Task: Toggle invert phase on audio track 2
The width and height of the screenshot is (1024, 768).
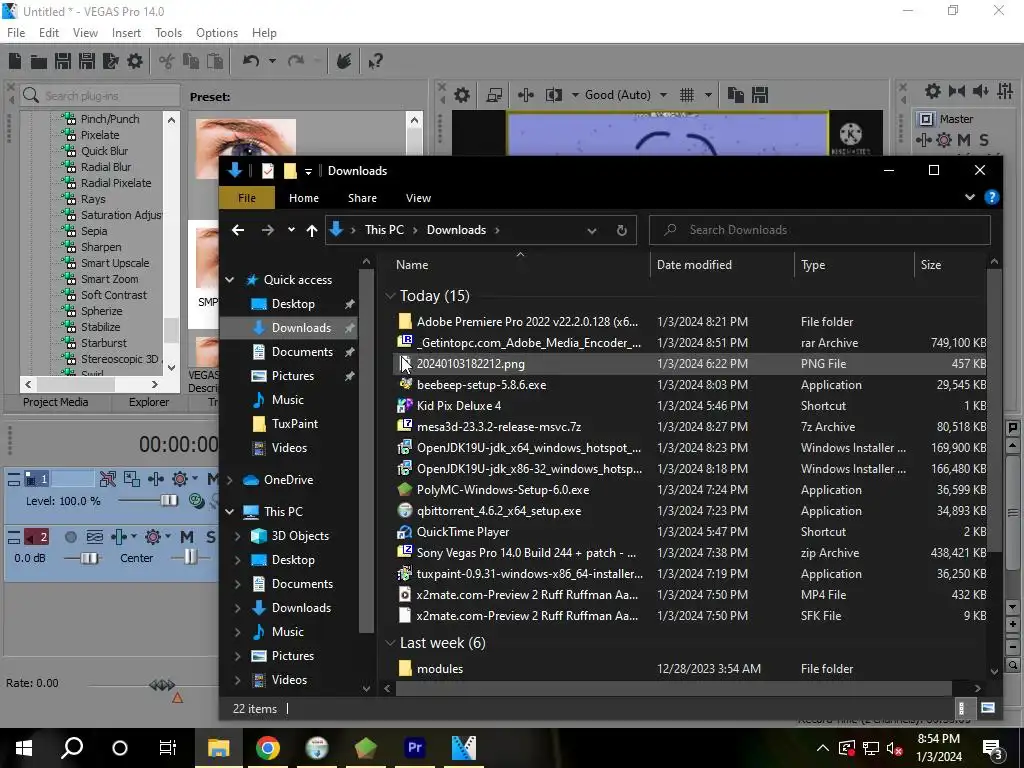Action: 95,537
